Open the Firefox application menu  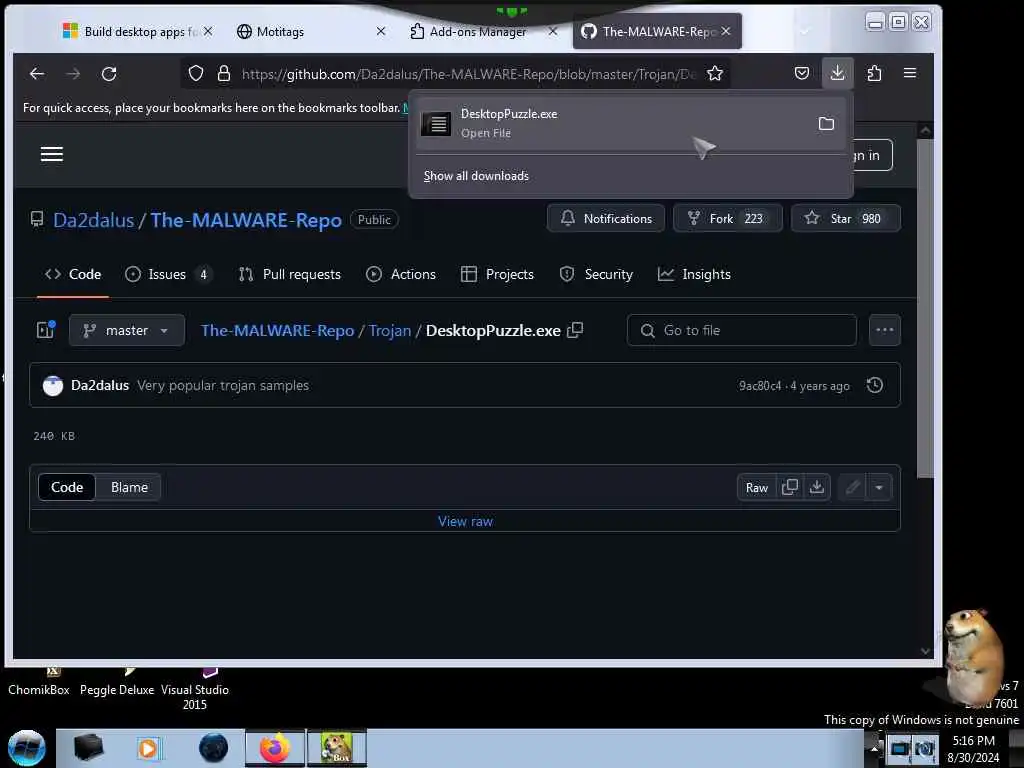click(x=910, y=73)
